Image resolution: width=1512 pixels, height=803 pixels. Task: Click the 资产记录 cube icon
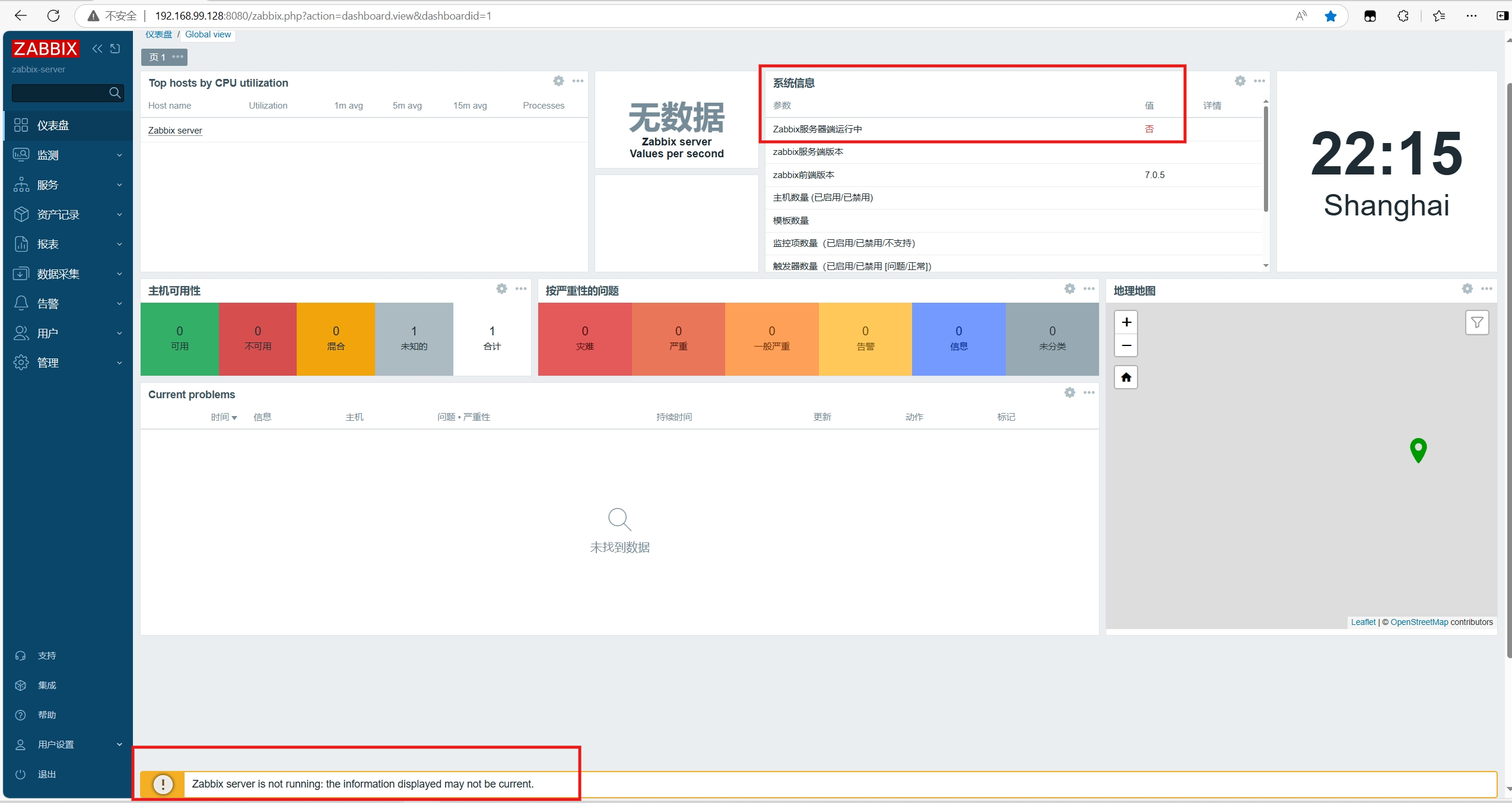pos(21,214)
